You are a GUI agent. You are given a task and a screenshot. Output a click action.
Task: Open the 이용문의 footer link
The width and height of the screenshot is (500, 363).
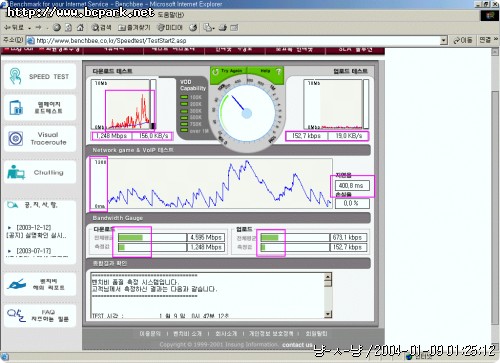(150, 333)
